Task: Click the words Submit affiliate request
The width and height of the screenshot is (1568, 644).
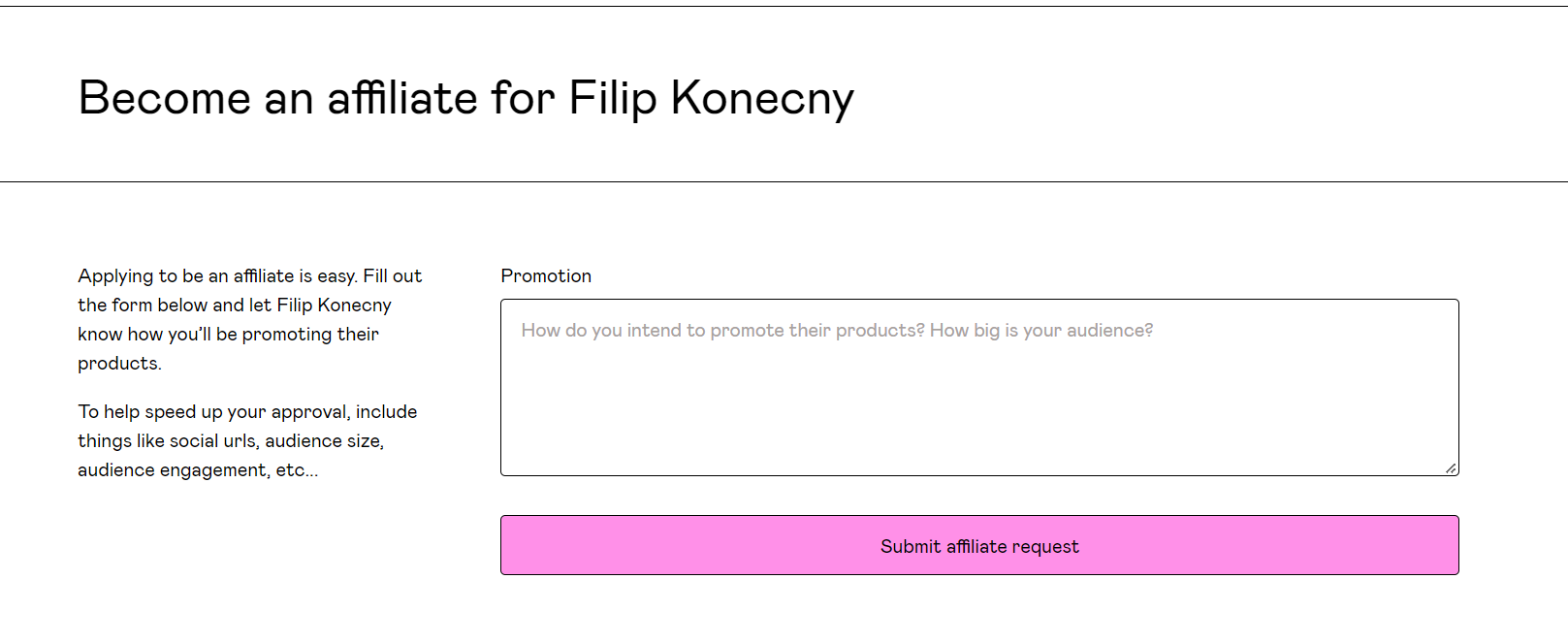Action: pyautogui.click(x=978, y=545)
